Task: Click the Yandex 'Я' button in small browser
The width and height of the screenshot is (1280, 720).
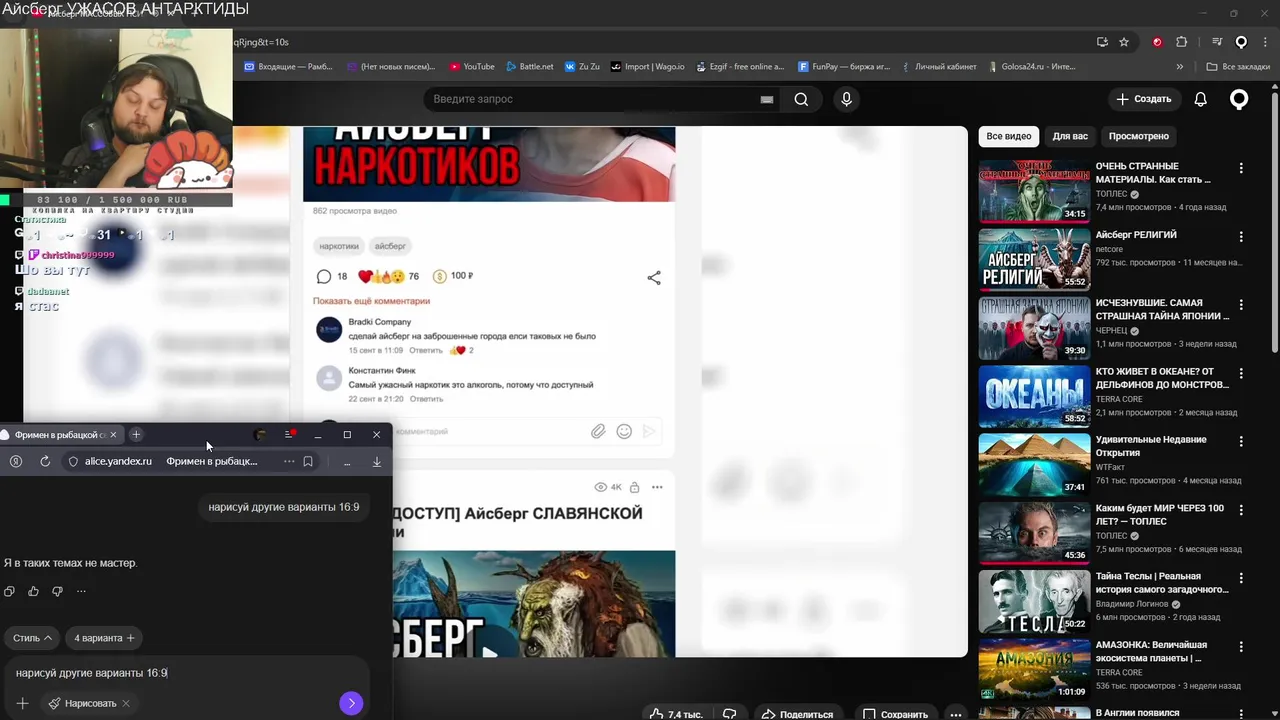Action: (16, 461)
